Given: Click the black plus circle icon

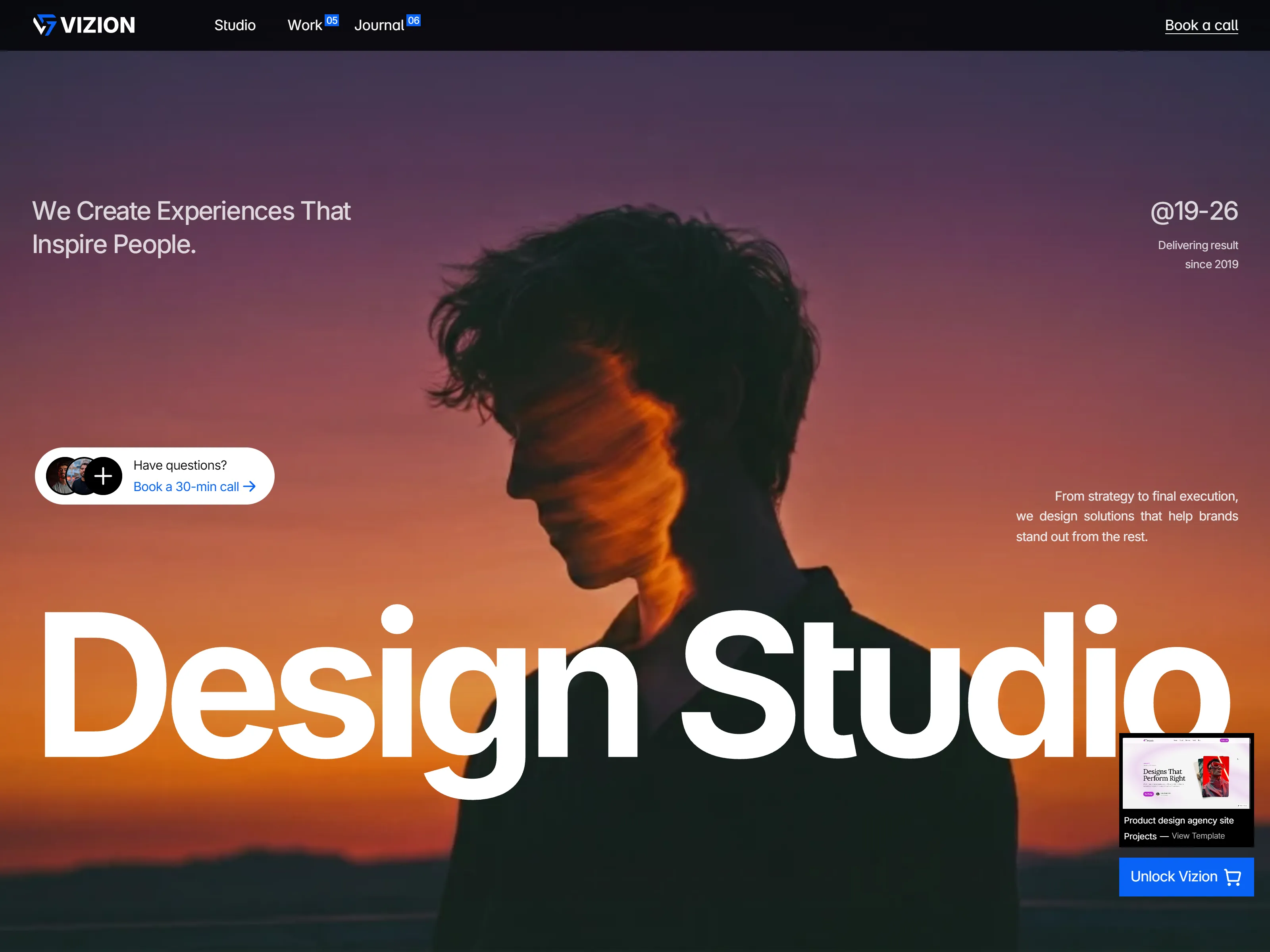Looking at the screenshot, I should (103, 476).
